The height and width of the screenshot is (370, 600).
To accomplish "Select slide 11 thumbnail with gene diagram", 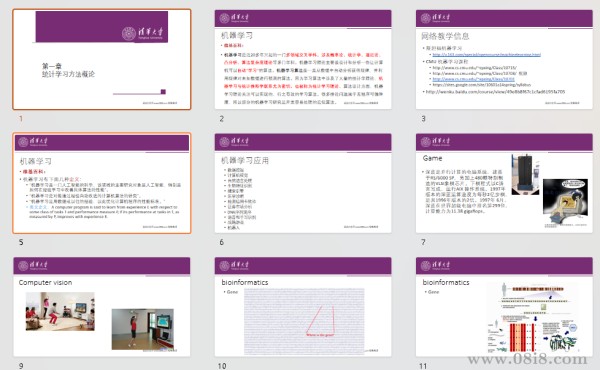I will pyautogui.click(x=504, y=307).
